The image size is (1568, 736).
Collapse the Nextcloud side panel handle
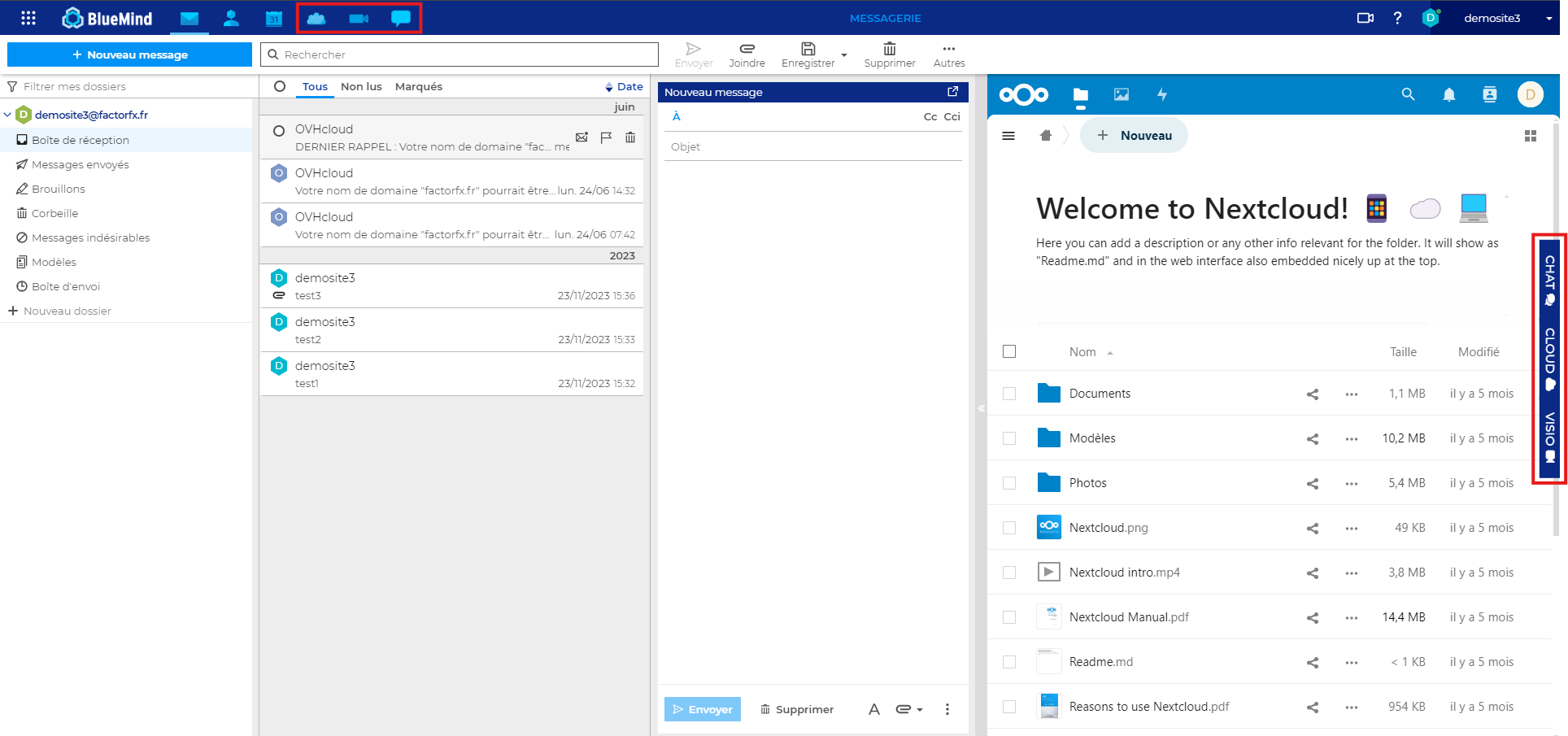pyautogui.click(x=981, y=408)
